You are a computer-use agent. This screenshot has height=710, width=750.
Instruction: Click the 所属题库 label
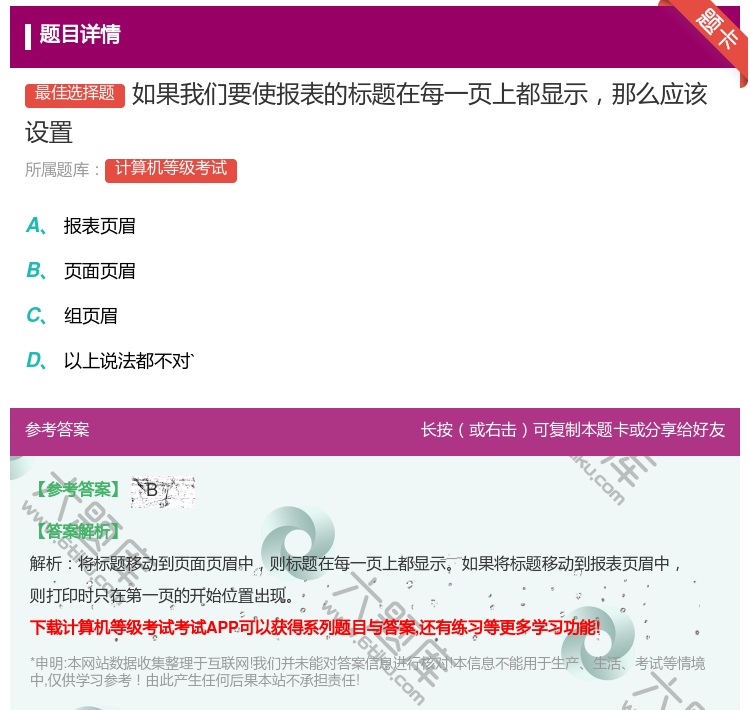[62, 170]
